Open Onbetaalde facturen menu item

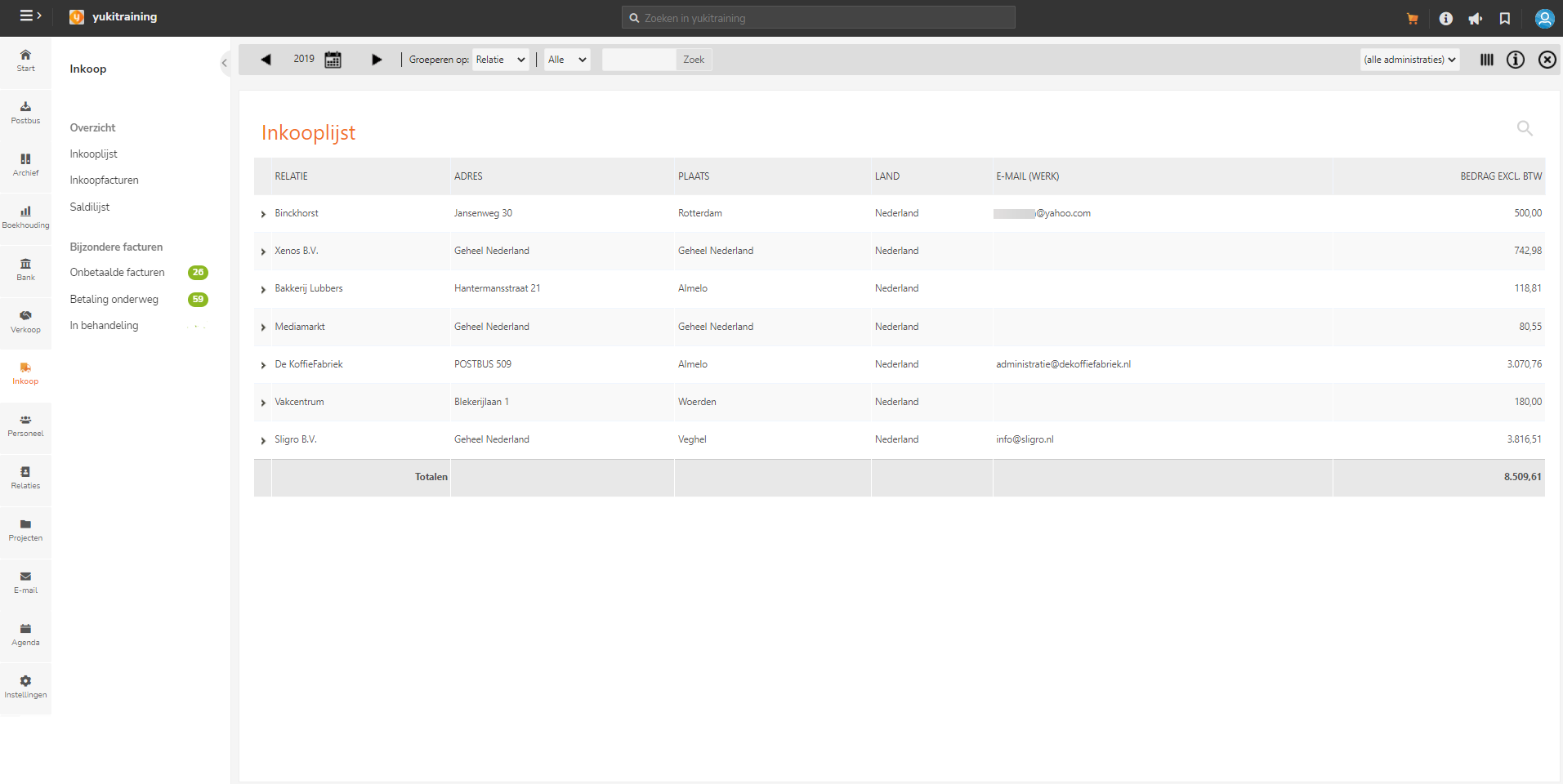[x=118, y=273]
